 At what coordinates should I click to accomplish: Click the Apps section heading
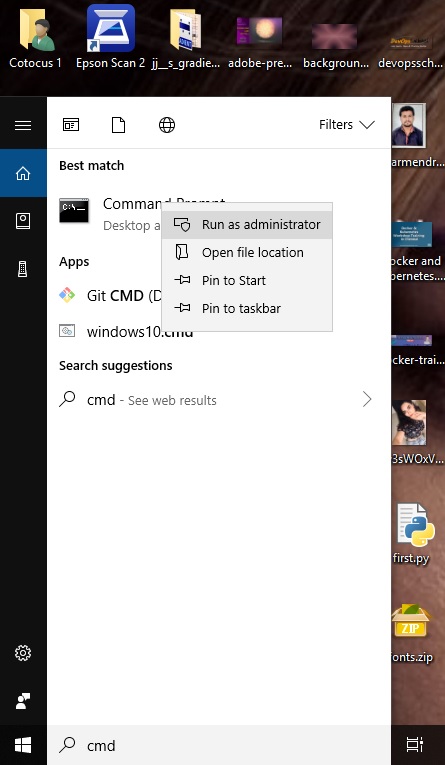click(74, 262)
